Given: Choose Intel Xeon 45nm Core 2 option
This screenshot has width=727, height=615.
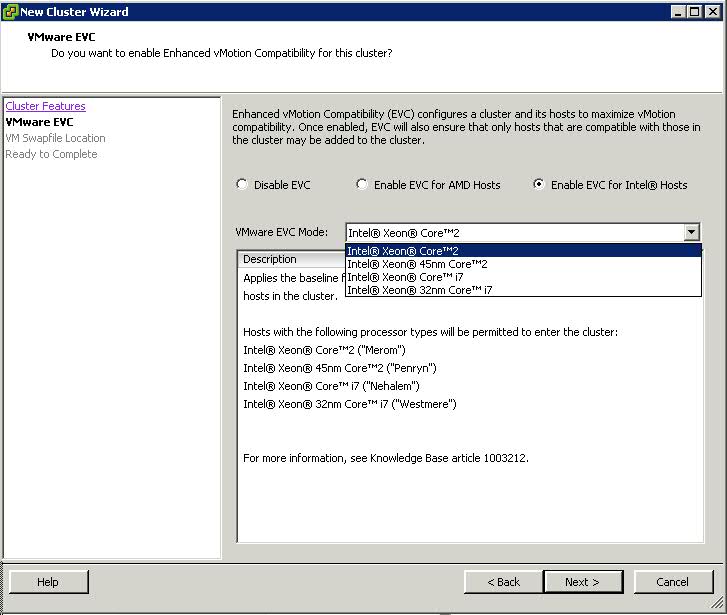Looking at the screenshot, I should click(523, 264).
